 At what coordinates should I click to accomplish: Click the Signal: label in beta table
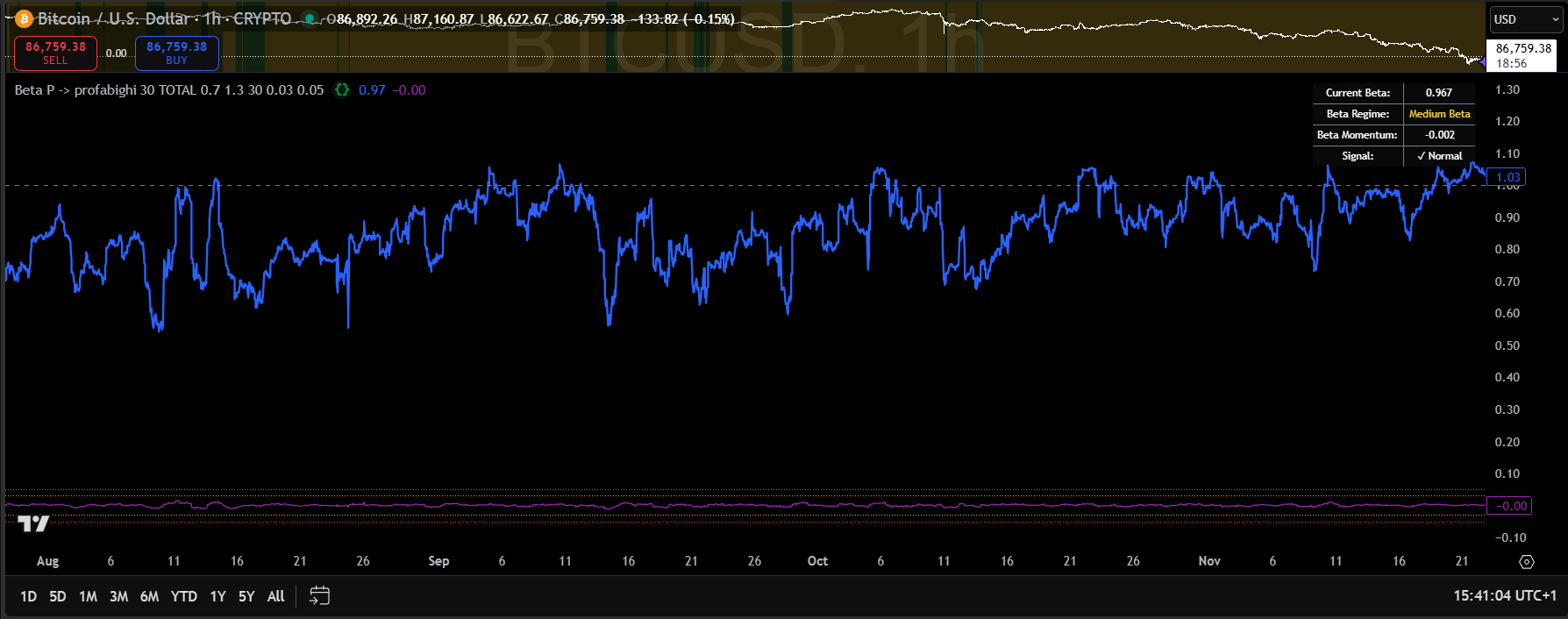point(1358,156)
